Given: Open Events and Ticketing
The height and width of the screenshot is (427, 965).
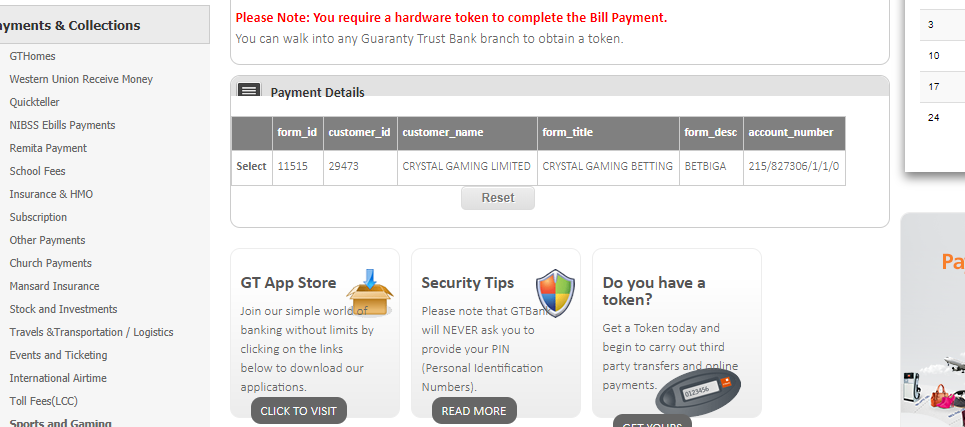Looking at the screenshot, I should (x=58, y=355).
